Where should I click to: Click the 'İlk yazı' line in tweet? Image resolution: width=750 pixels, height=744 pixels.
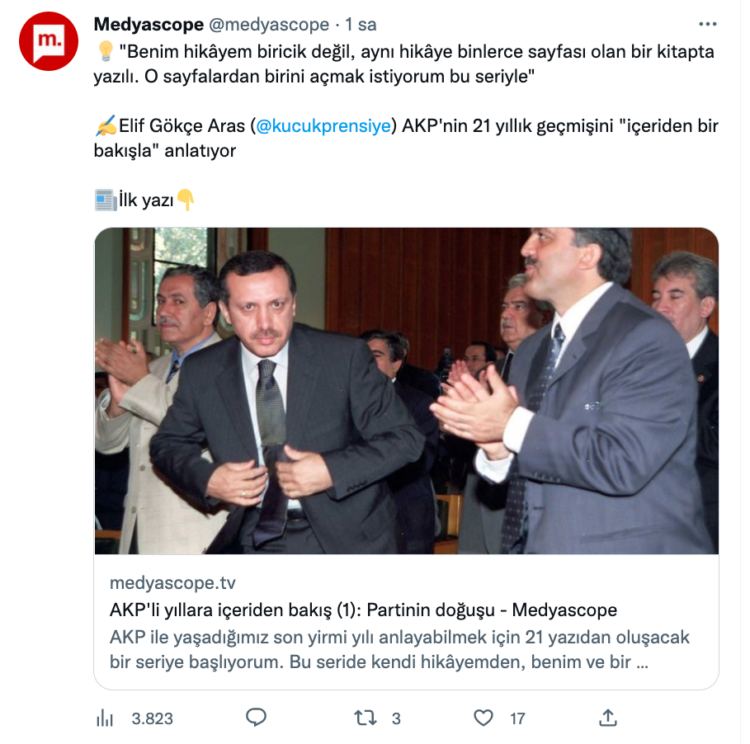(145, 200)
